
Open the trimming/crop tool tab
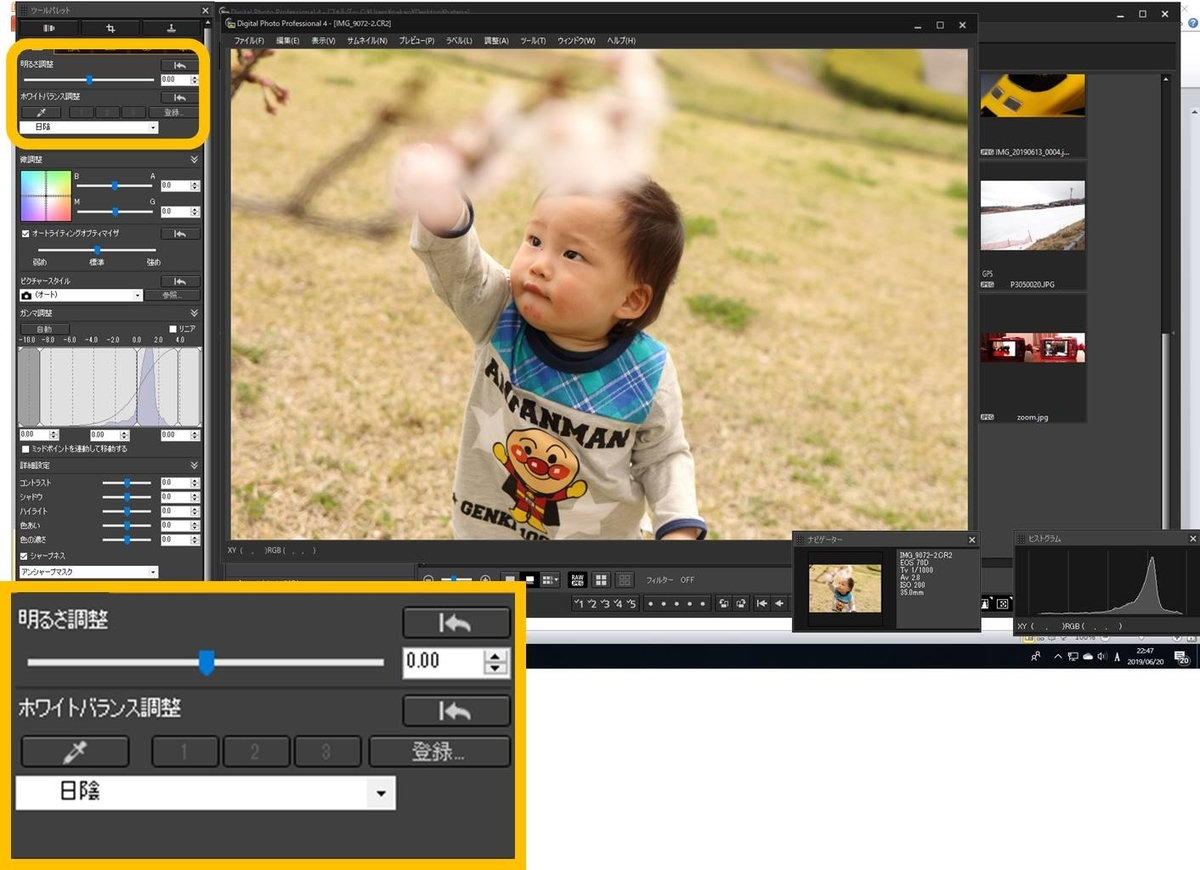[x=110, y=28]
